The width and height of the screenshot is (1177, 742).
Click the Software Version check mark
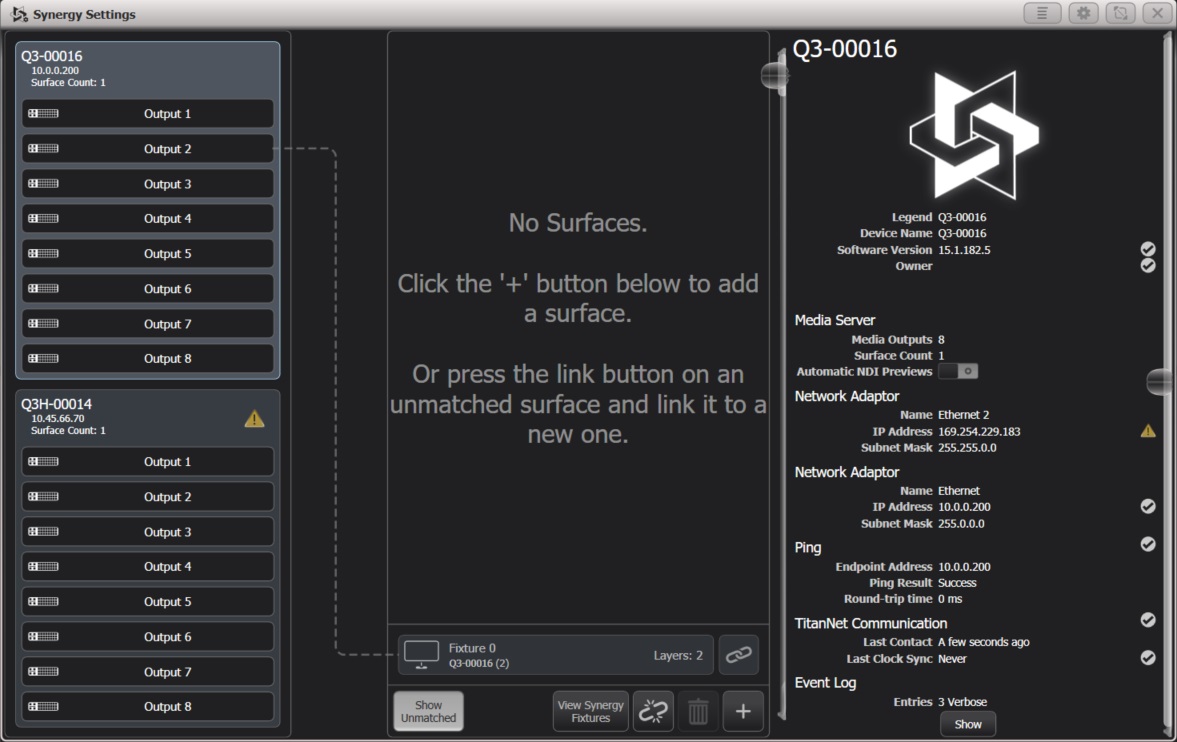point(1148,249)
